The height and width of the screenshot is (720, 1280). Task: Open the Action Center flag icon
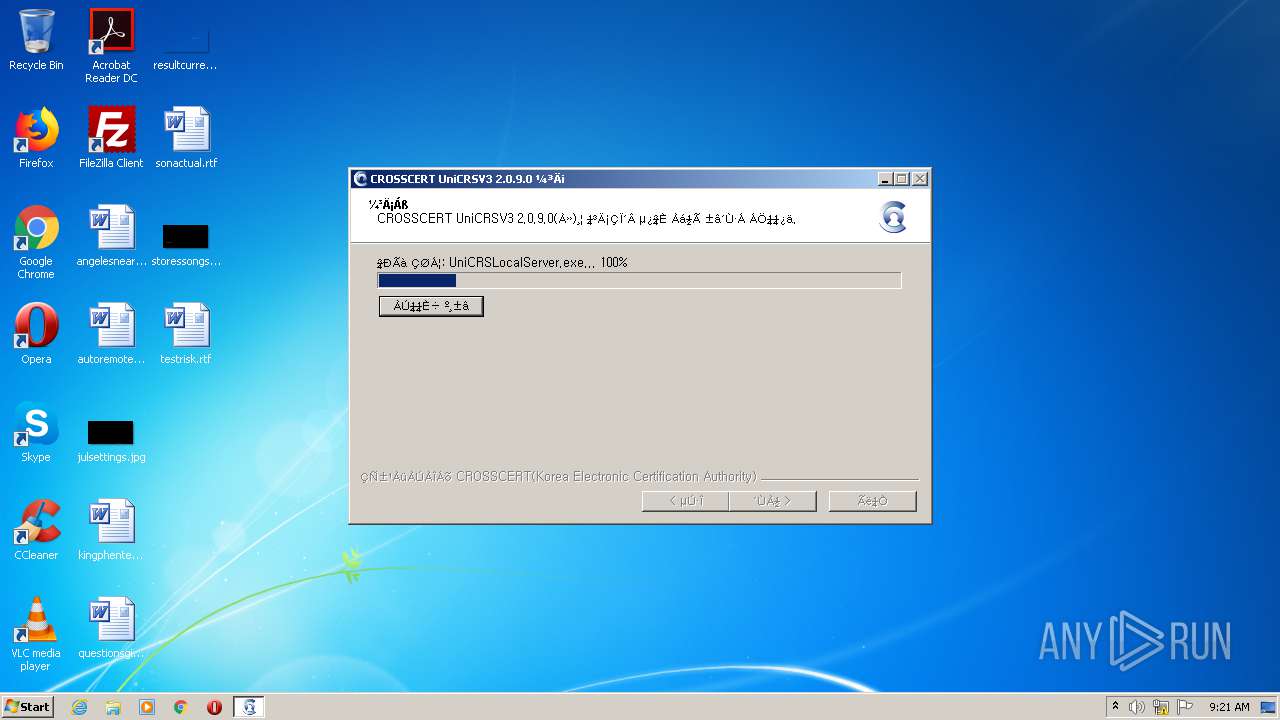1185,707
